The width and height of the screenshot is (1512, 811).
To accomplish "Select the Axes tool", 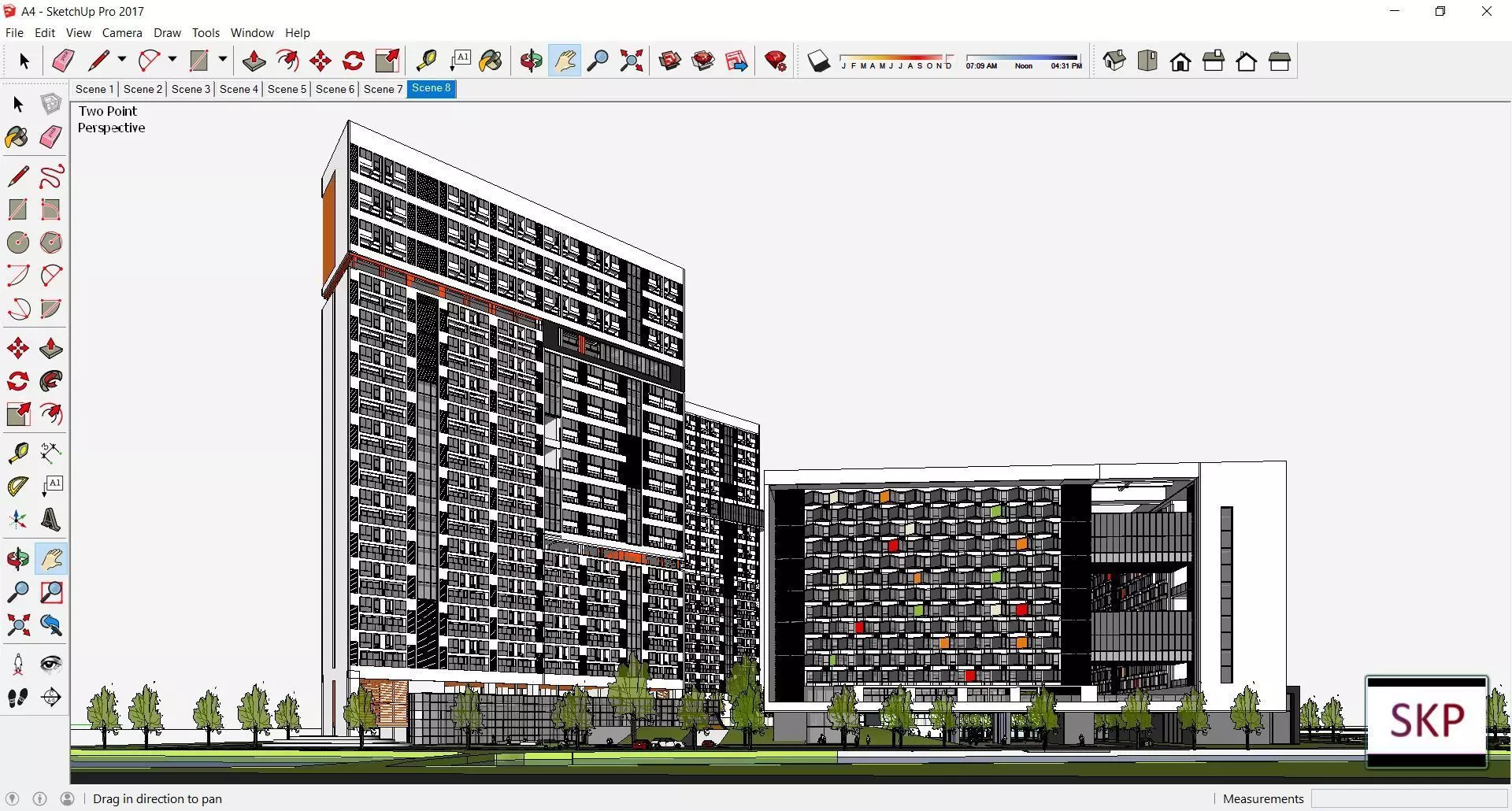I will click(18, 520).
